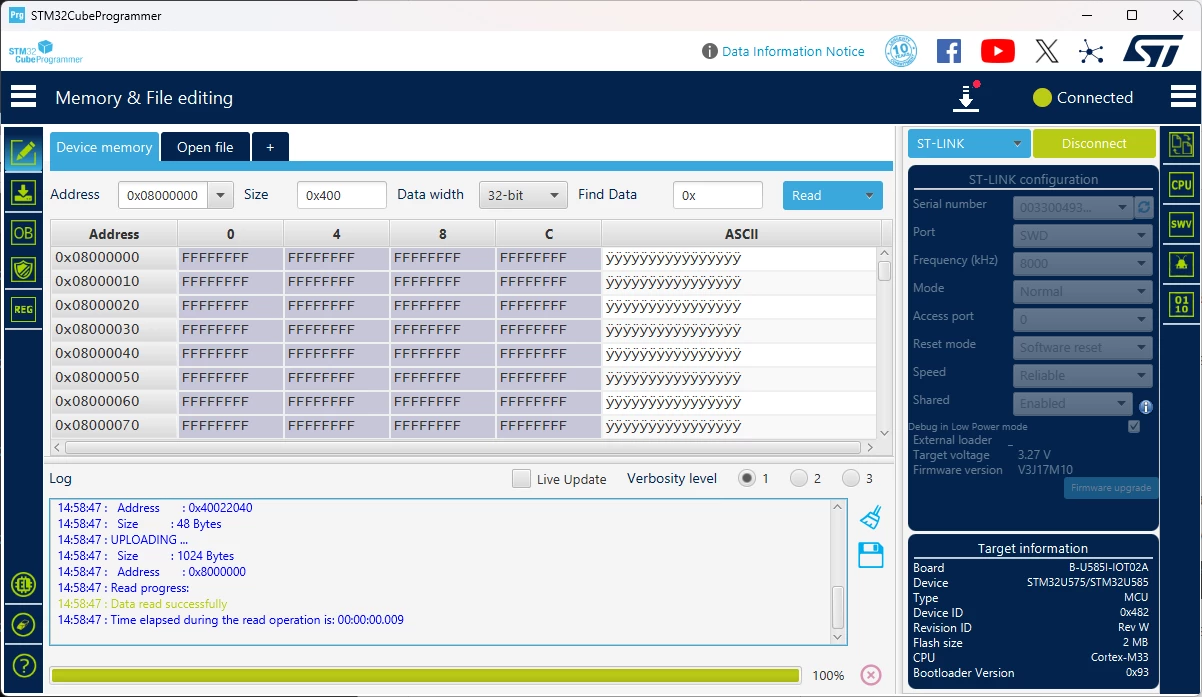Image resolution: width=1202 pixels, height=697 pixels.
Task: Click the Address input field
Action: tap(163, 195)
